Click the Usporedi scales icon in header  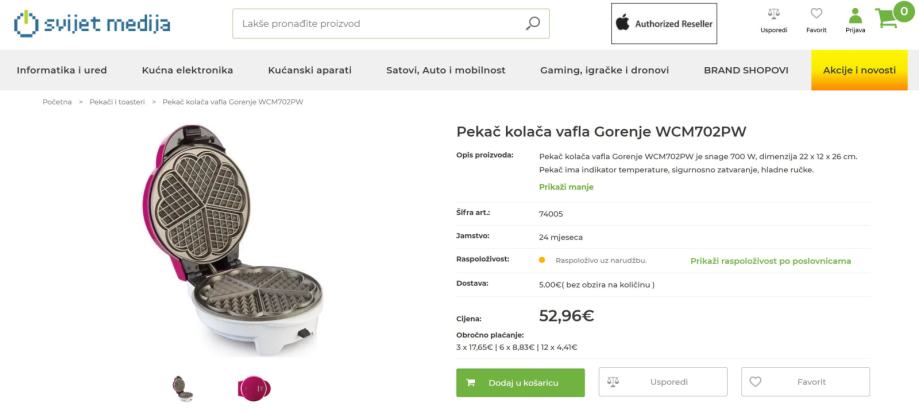[x=773, y=15]
